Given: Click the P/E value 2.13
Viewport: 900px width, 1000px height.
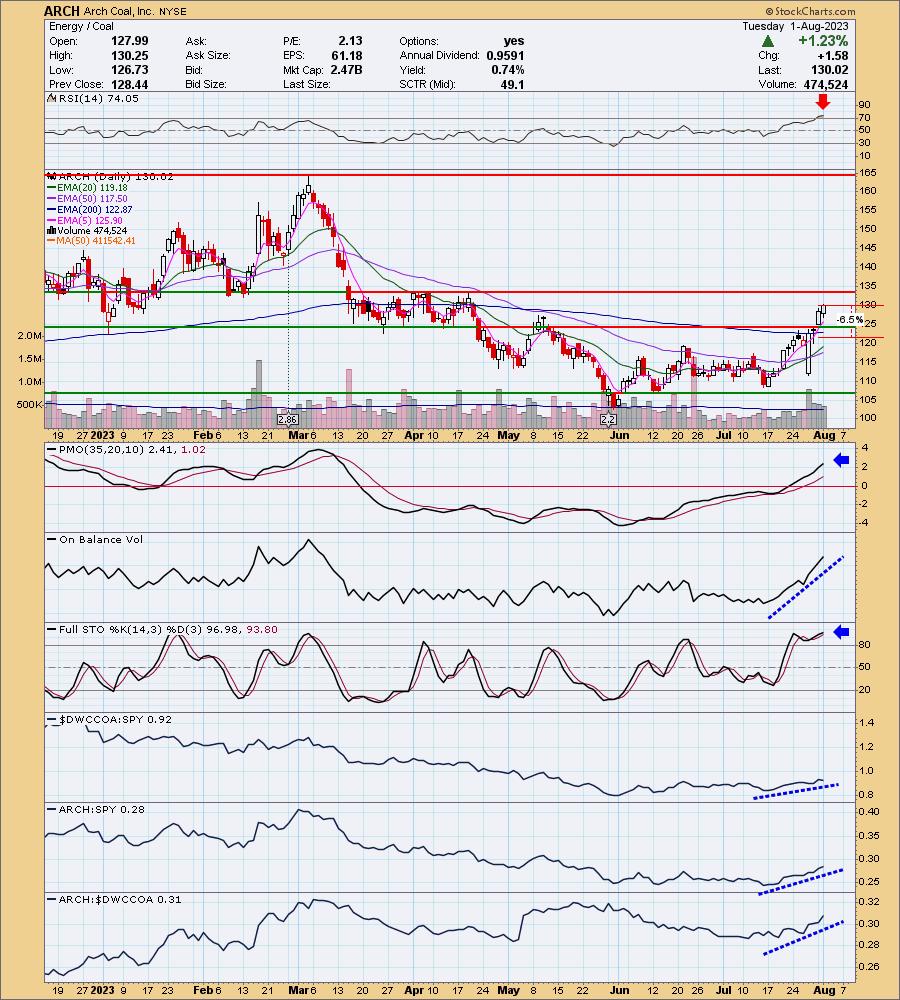Looking at the screenshot, I should (350, 41).
